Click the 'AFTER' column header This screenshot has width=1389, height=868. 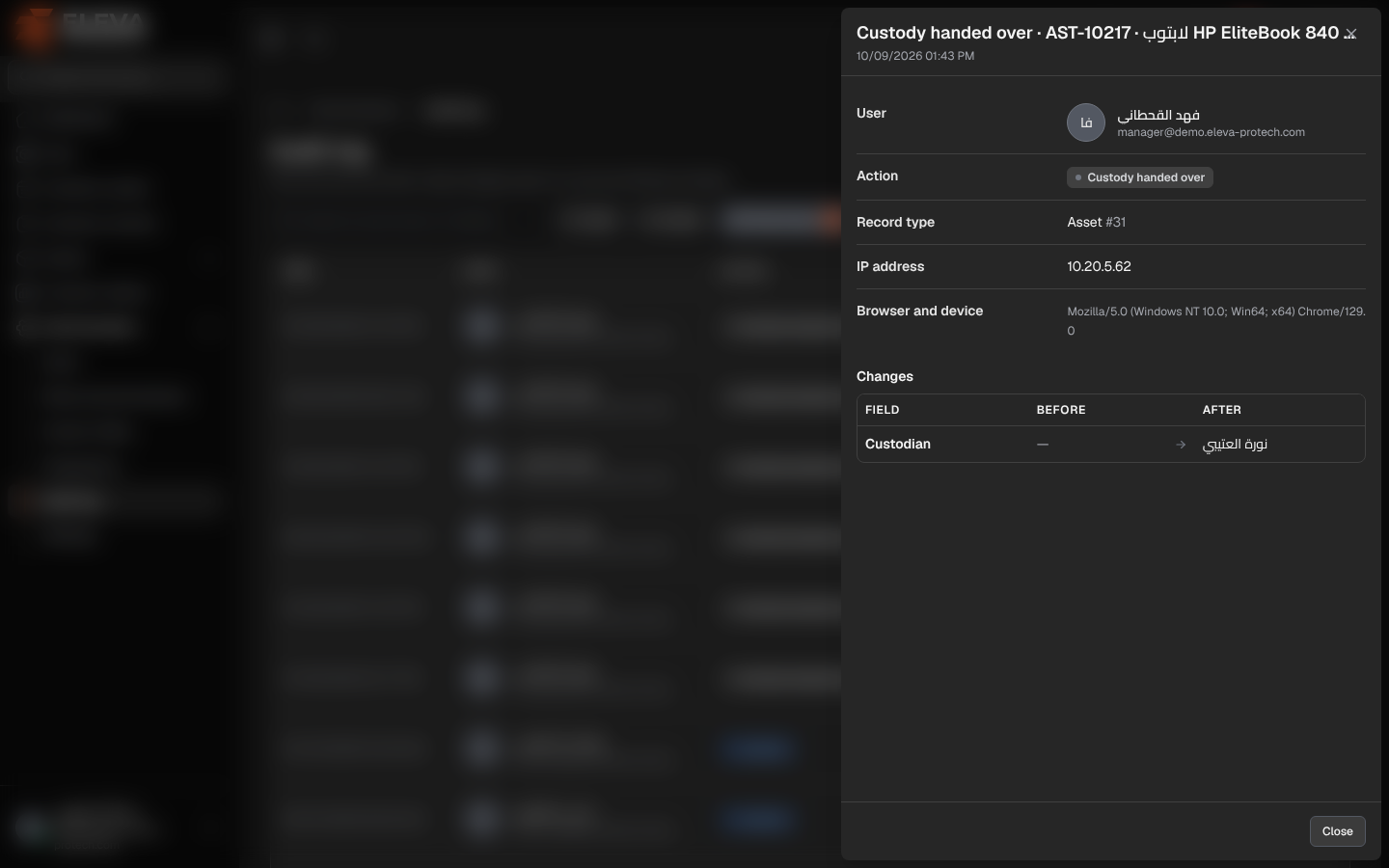coord(1221,410)
